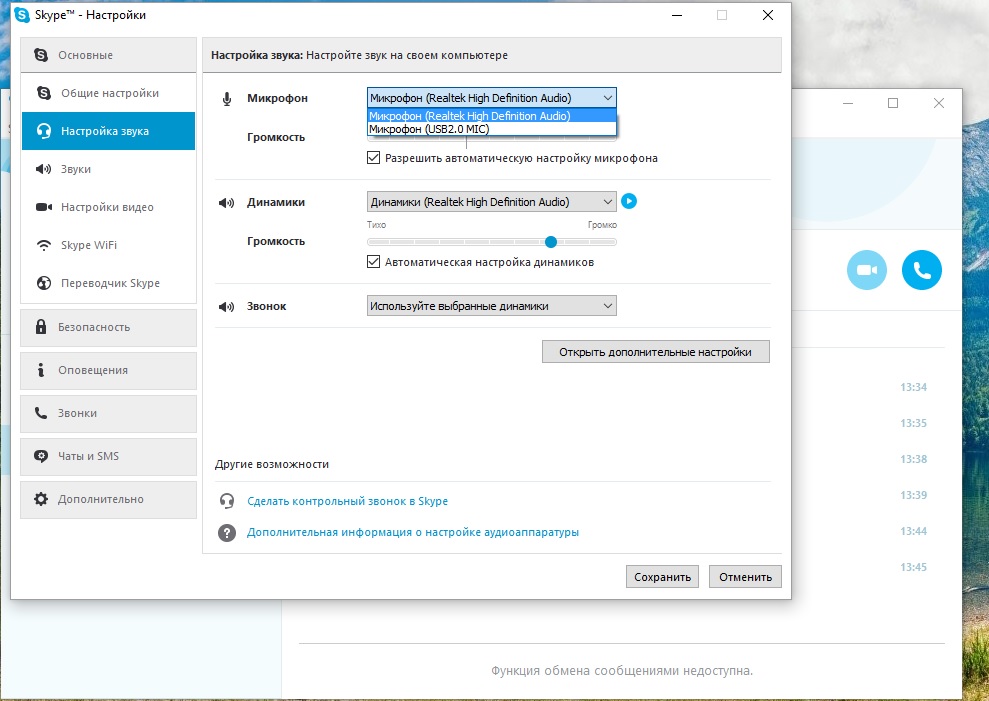This screenshot has width=989, height=701.
Task: Click the info icon of Оповещения
Action: (x=41, y=370)
